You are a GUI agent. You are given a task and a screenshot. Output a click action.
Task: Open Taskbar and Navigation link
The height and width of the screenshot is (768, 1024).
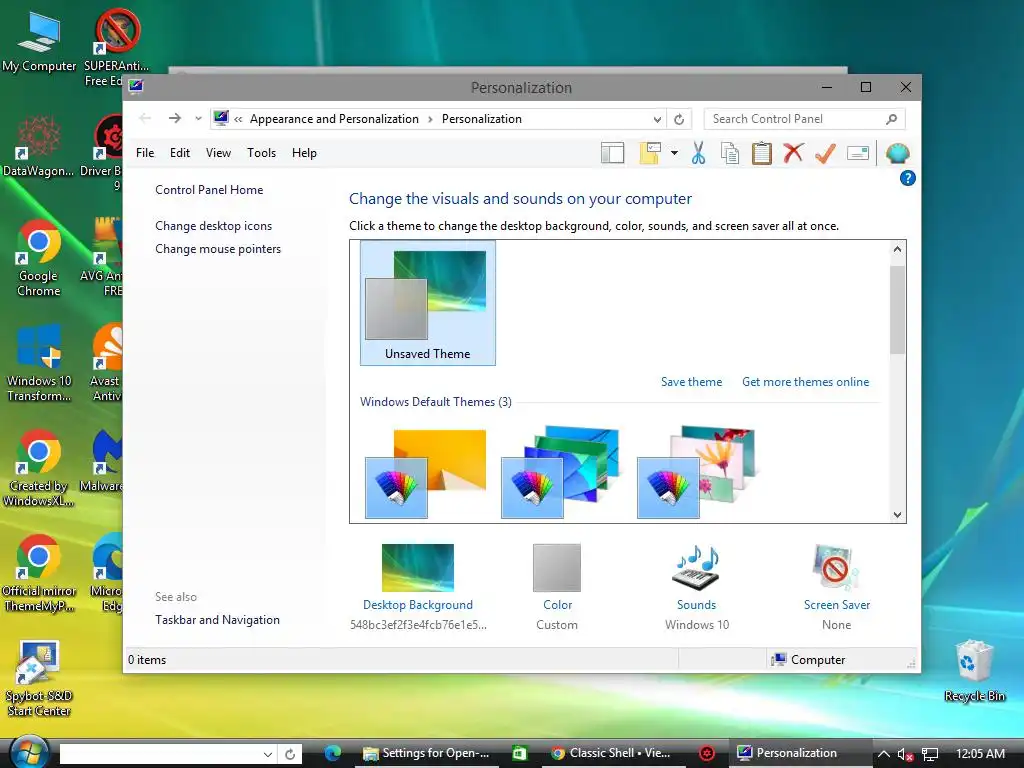[x=217, y=620]
